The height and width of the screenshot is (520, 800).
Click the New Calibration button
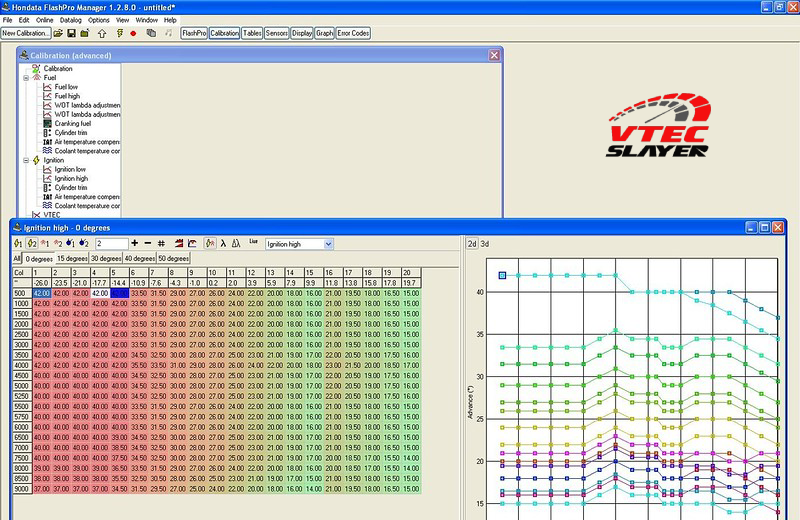tap(26, 33)
